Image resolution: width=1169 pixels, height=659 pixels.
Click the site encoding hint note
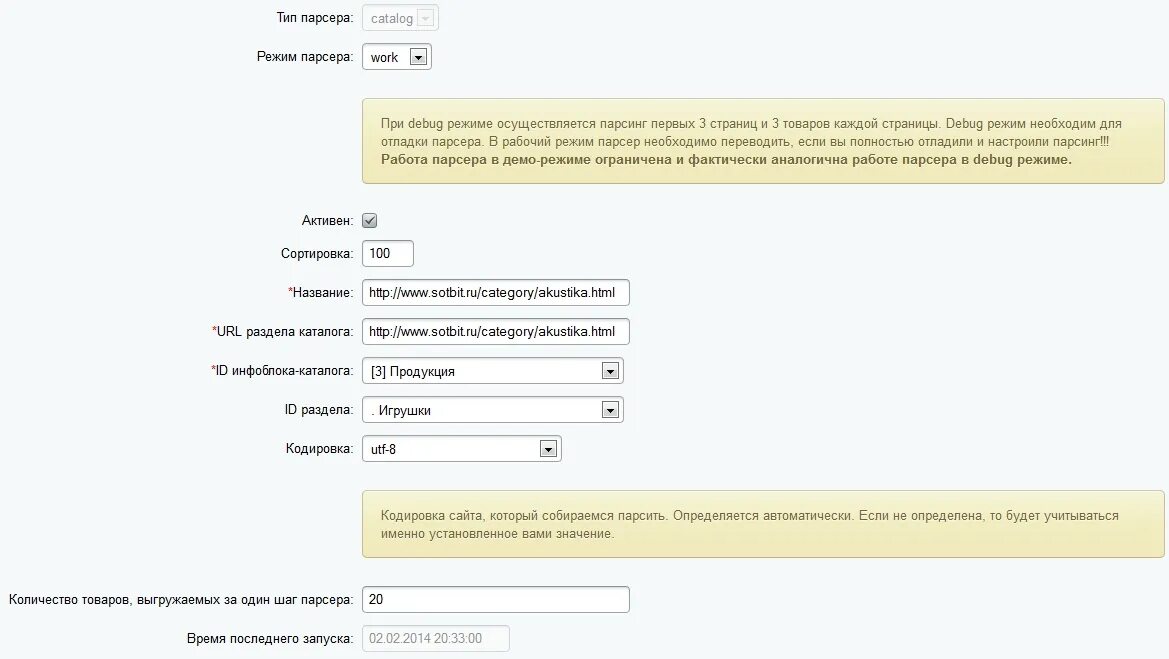pyautogui.click(x=762, y=525)
